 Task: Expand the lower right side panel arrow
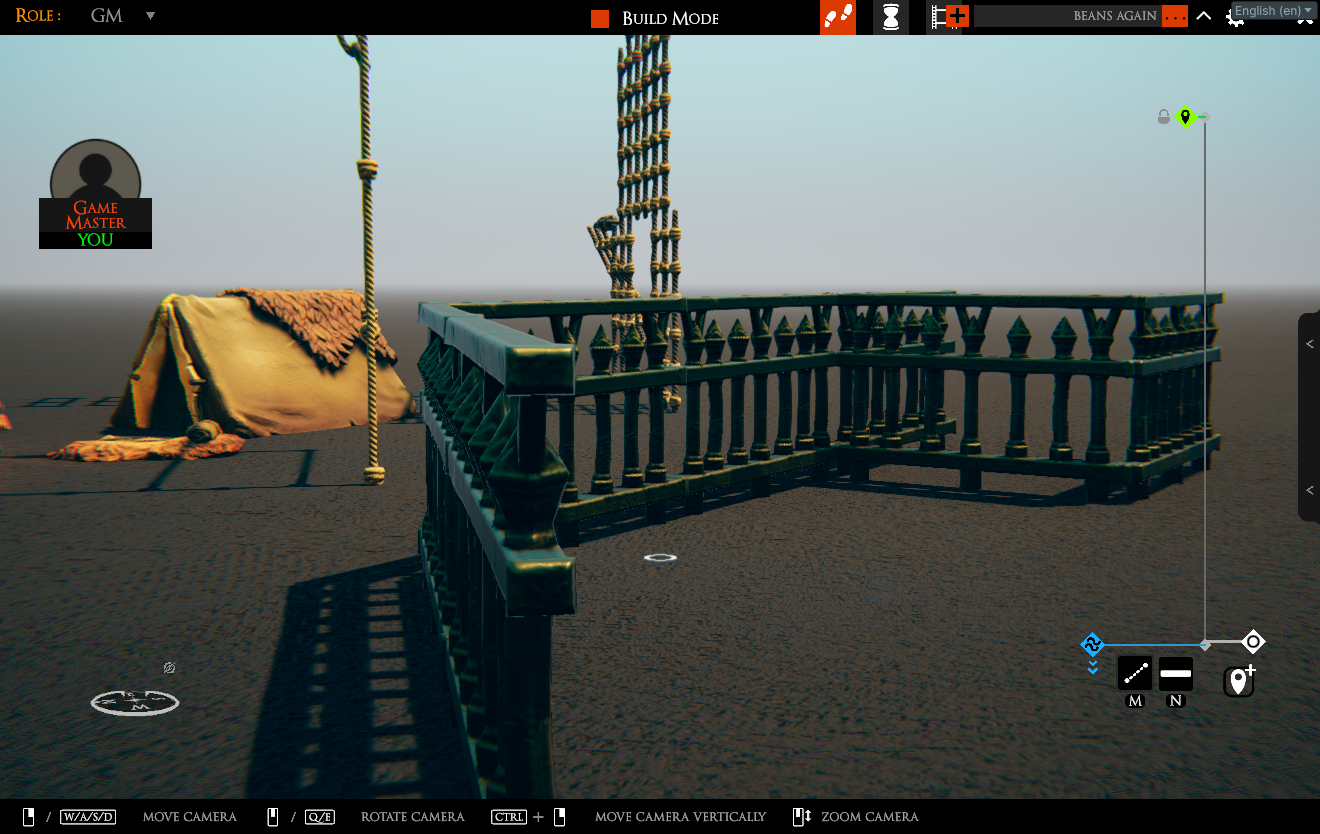(x=1309, y=490)
